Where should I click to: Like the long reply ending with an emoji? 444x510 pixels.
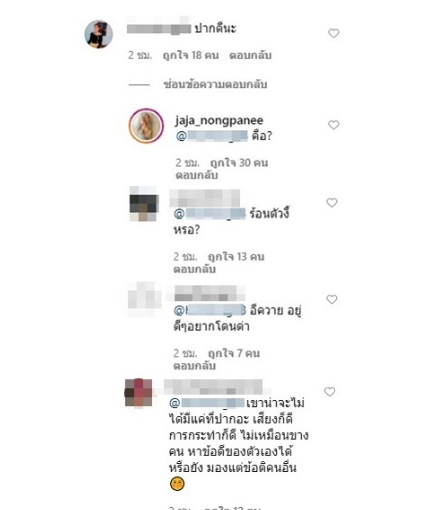pyautogui.click(x=330, y=391)
